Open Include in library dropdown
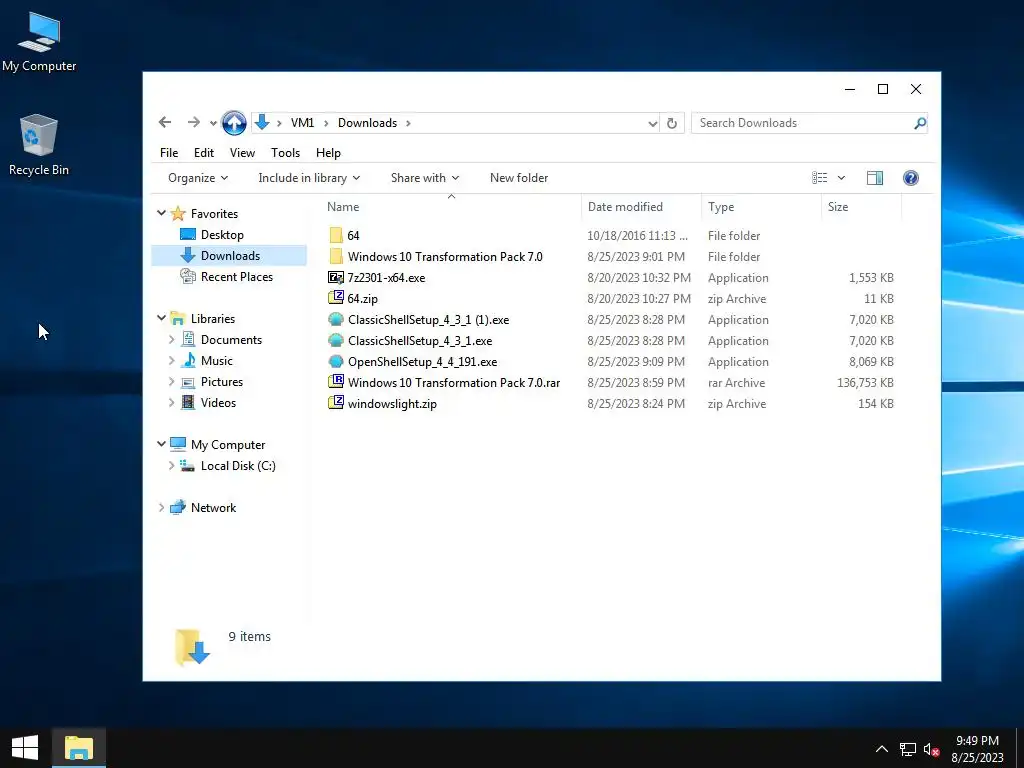Image resolution: width=1024 pixels, height=768 pixels. (309, 178)
